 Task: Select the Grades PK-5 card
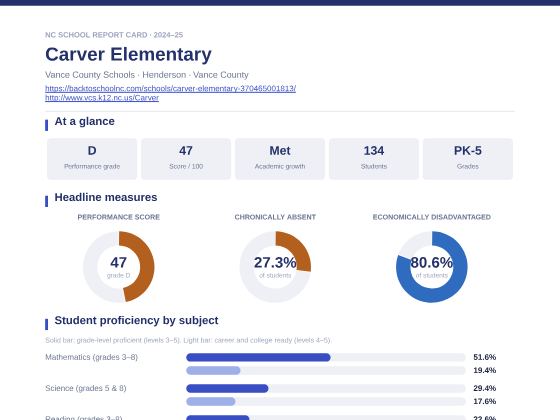(x=468, y=159)
